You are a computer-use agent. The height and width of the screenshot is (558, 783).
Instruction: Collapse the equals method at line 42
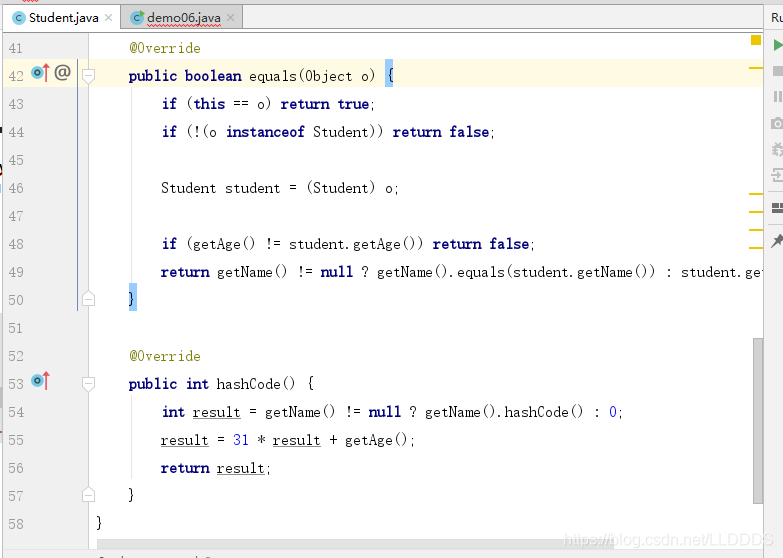coord(88,76)
